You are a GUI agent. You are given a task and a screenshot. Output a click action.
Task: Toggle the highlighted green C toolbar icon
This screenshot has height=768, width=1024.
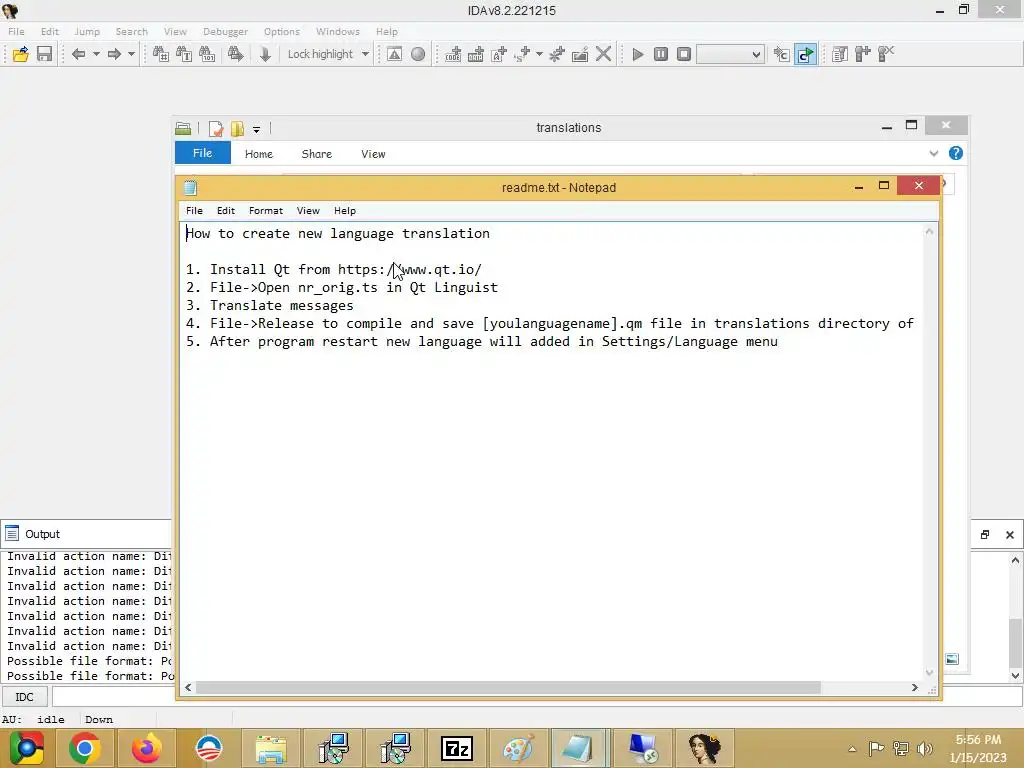pos(805,54)
